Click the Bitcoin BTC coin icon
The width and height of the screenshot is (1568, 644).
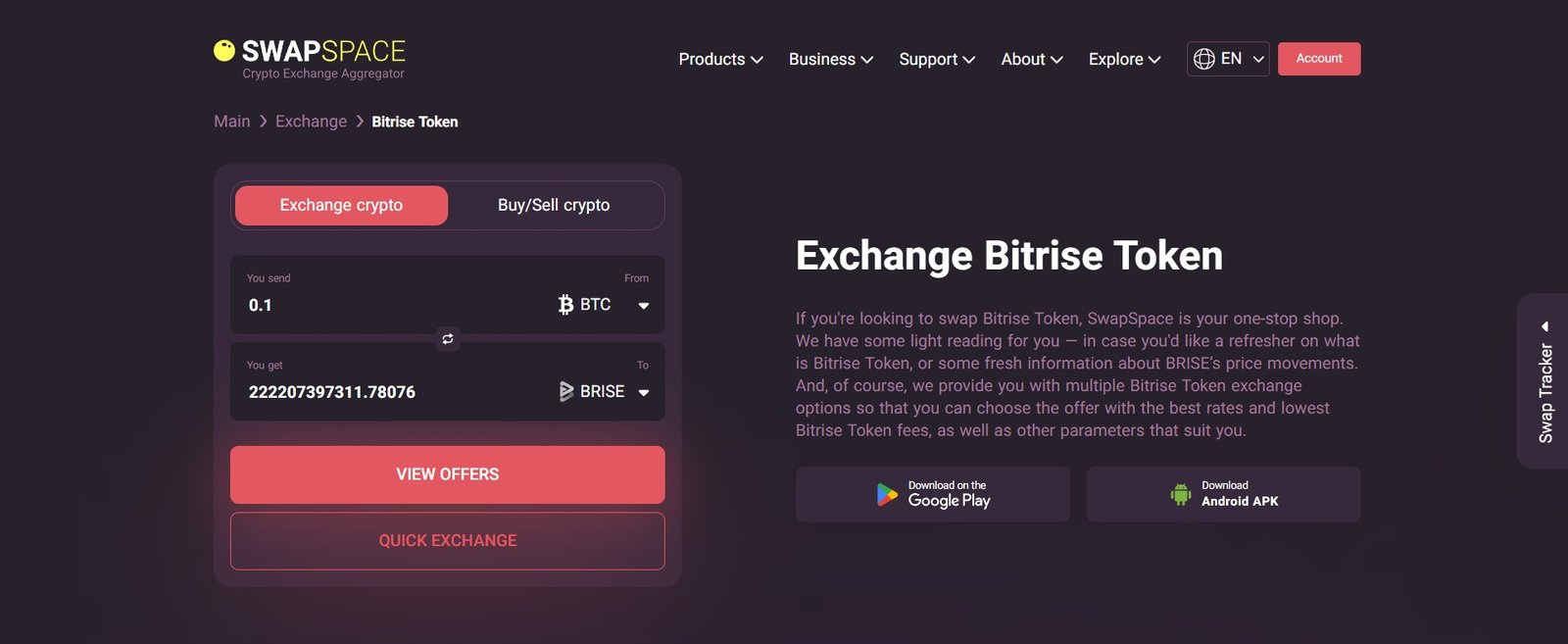pos(565,305)
